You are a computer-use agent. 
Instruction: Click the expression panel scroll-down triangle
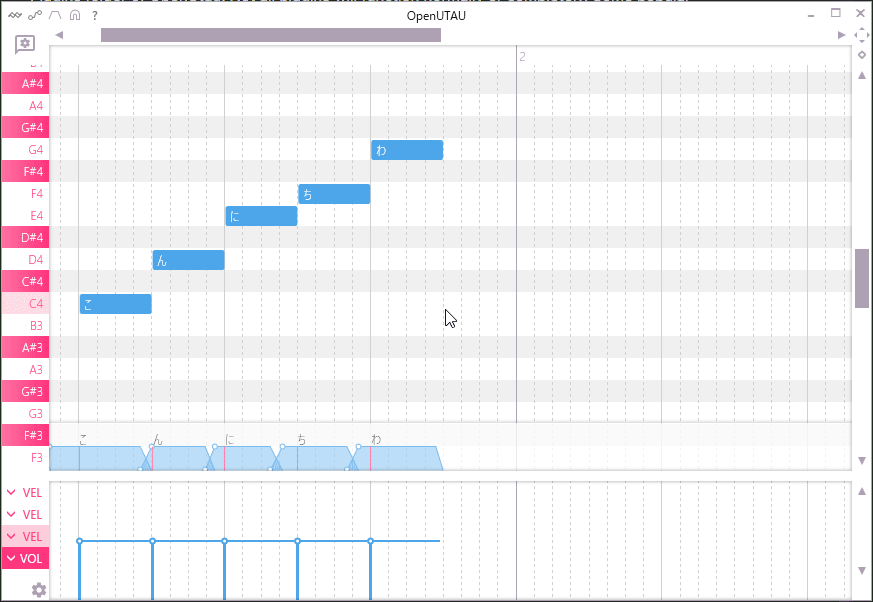pos(862,570)
